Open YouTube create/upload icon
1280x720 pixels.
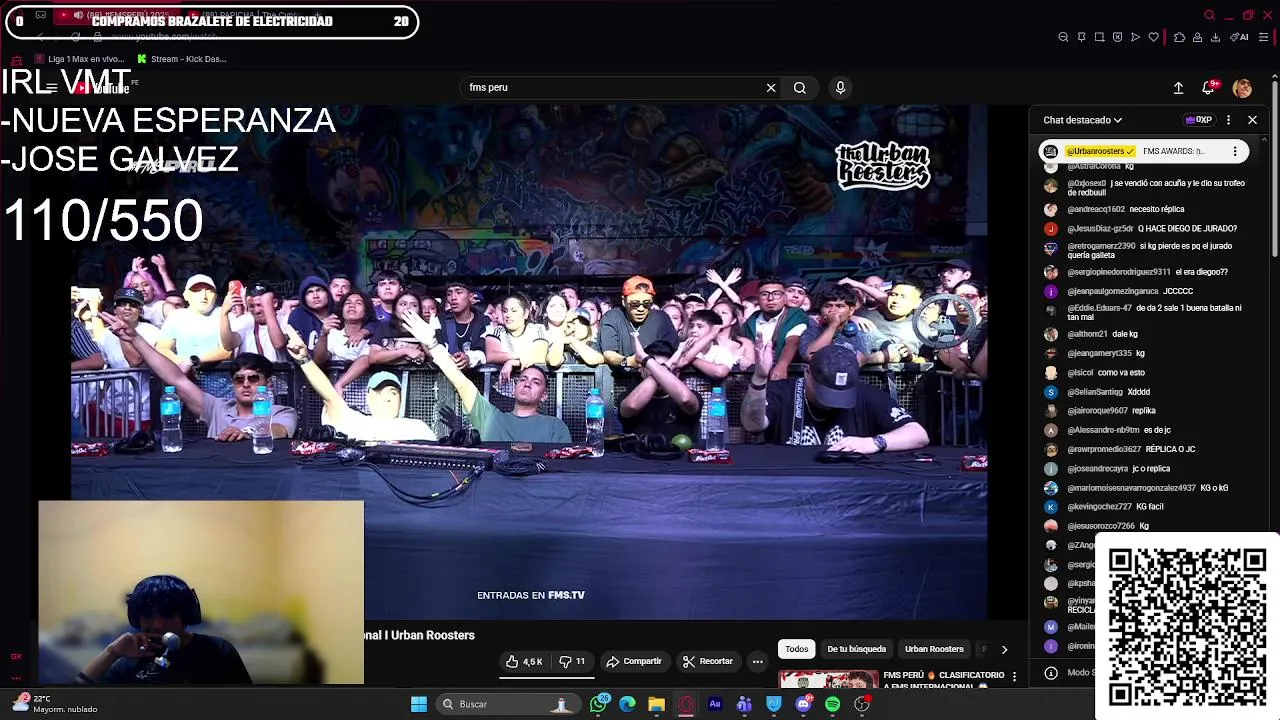(x=1178, y=88)
